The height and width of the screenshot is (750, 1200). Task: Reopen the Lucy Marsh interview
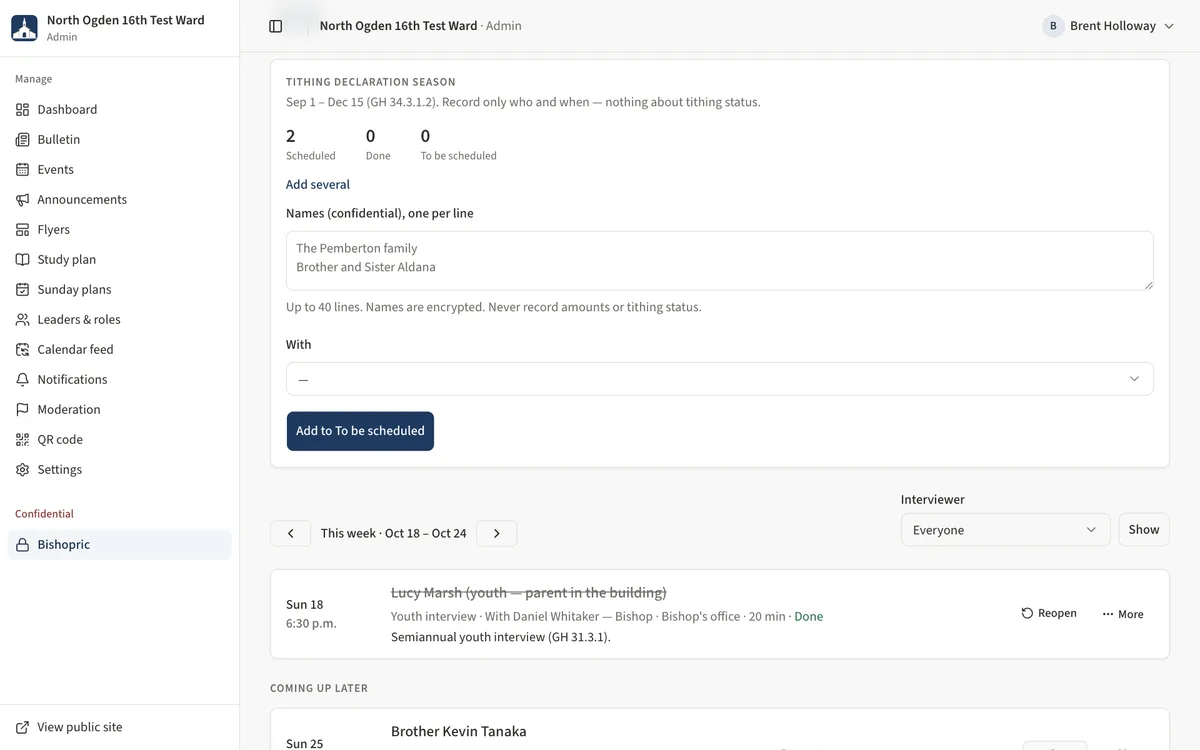pyautogui.click(x=1049, y=614)
